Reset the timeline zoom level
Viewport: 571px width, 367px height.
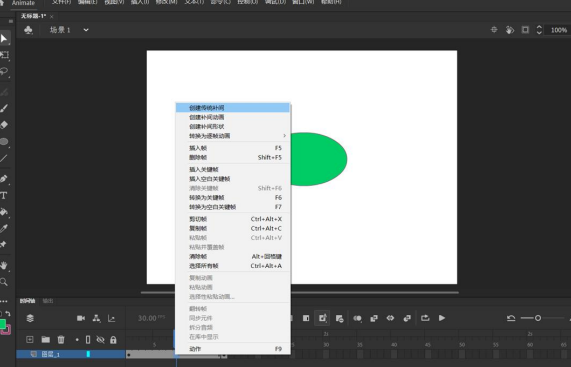coord(511,318)
